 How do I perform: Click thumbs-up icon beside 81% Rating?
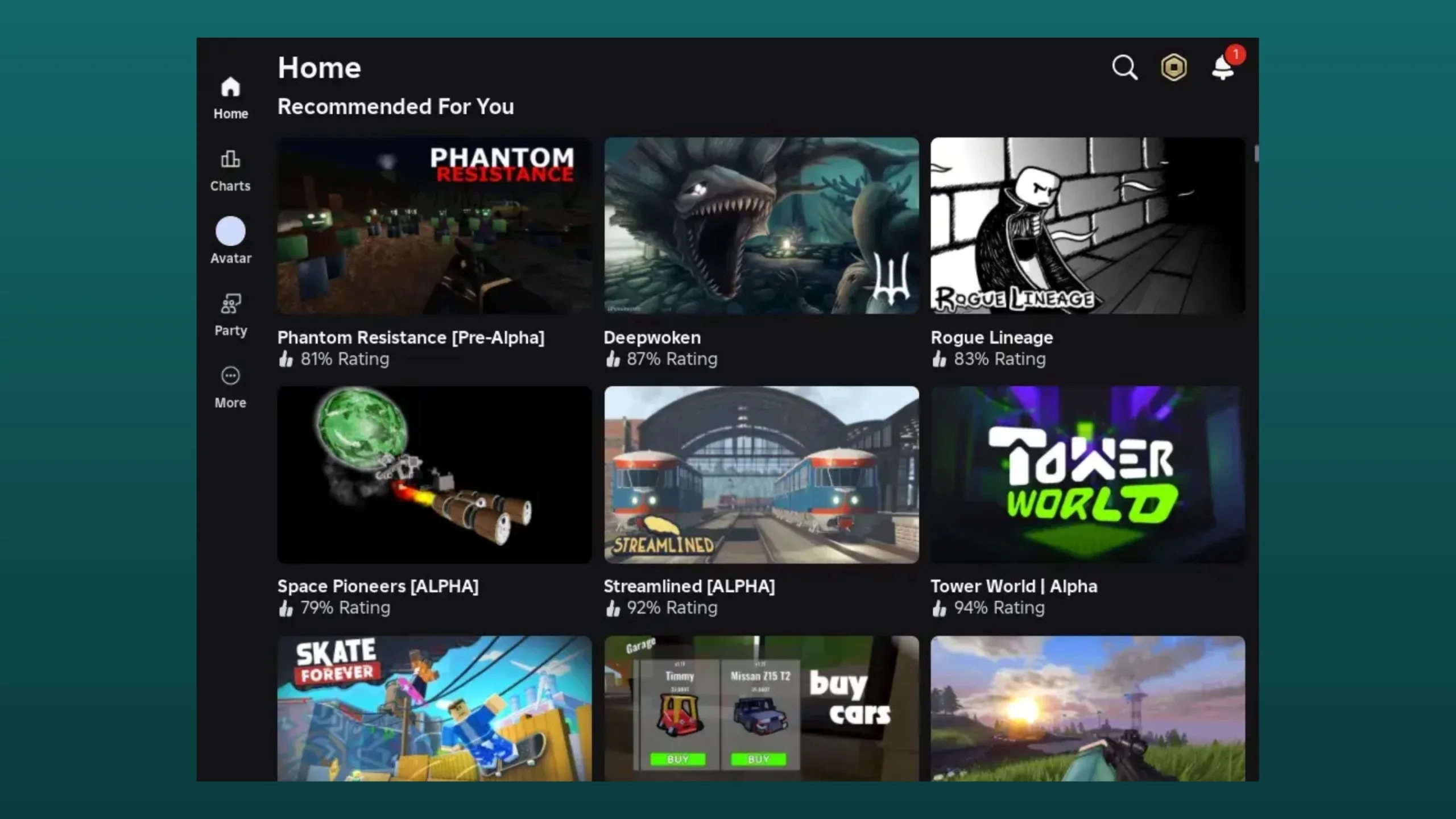click(x=286, y=359)
